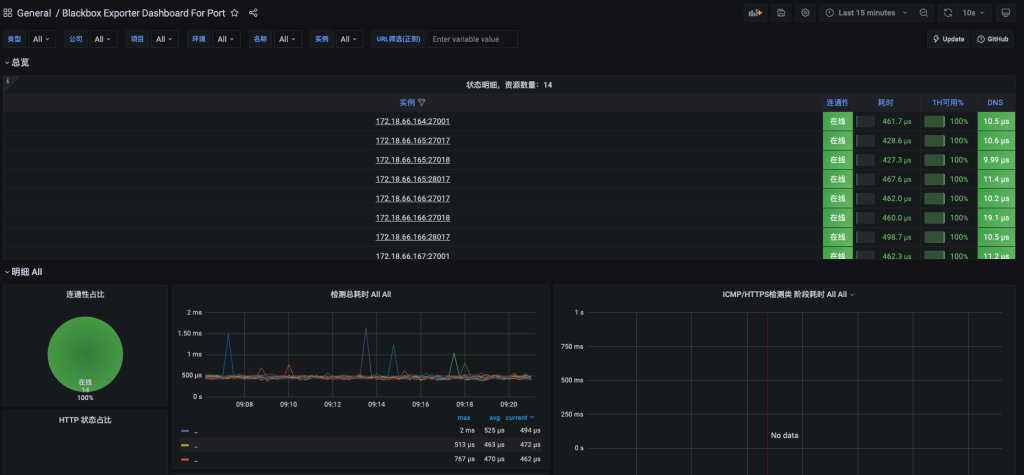Refresh the dashboard now
1024x475 pixels.
click(948, 13)
